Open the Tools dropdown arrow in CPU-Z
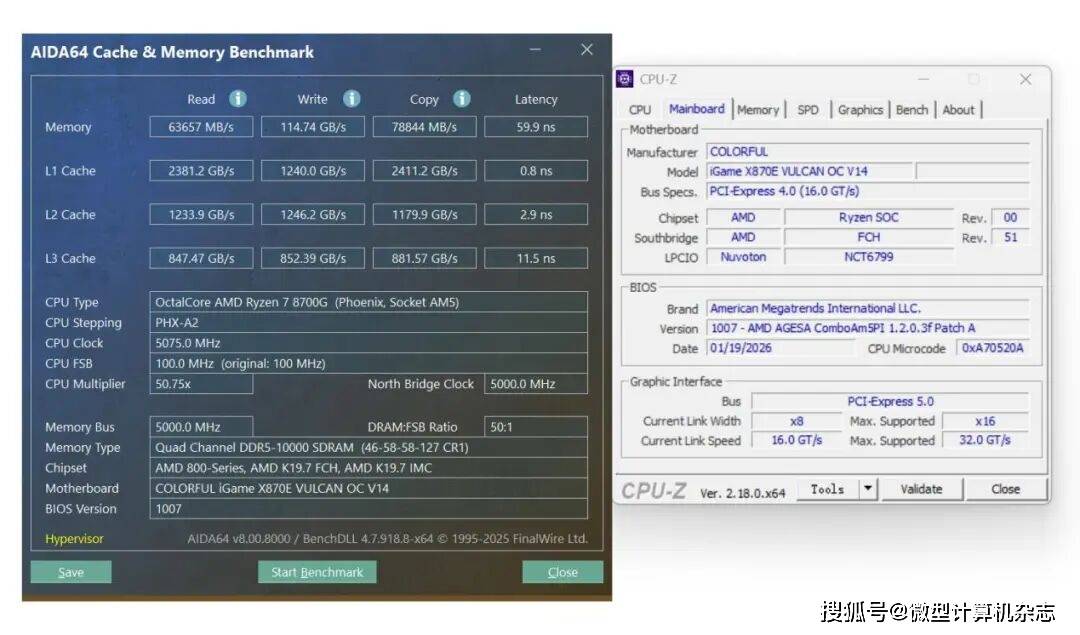This screenshot has height=635, width=1080. click(x=868, y=489)
